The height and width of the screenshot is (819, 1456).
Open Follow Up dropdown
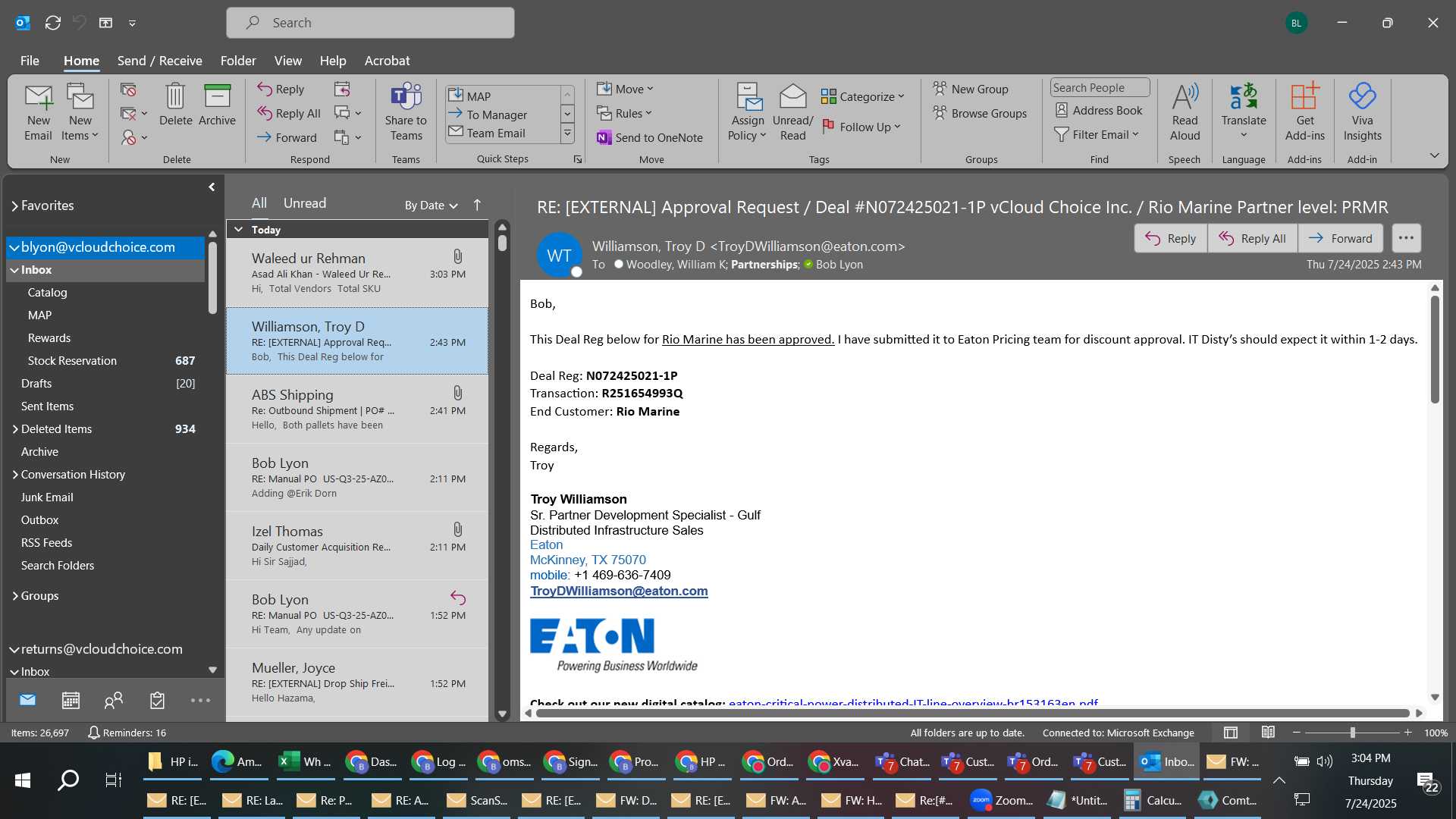[x=861, y=127]
